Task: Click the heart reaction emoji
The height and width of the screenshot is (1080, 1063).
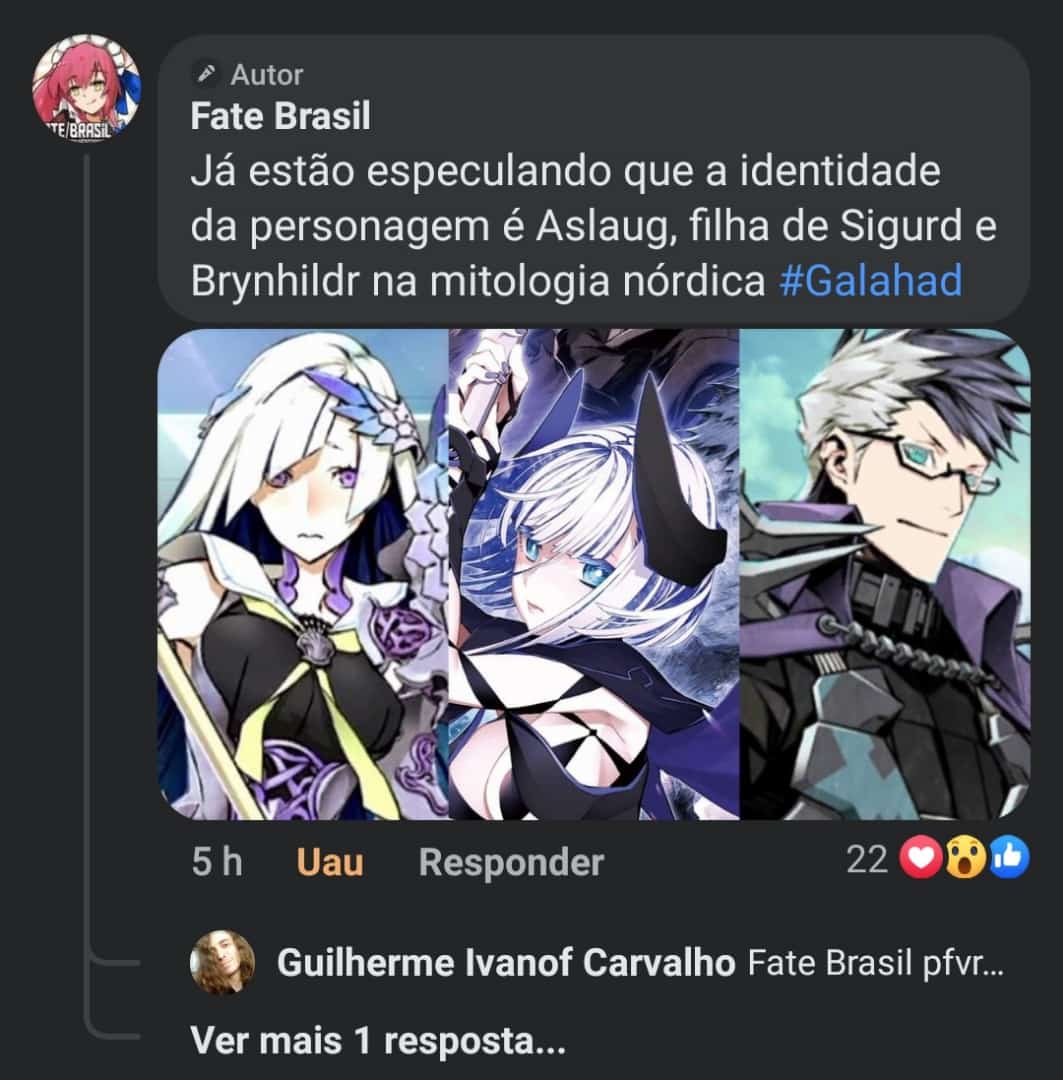Action: click(x=921, y=858)
